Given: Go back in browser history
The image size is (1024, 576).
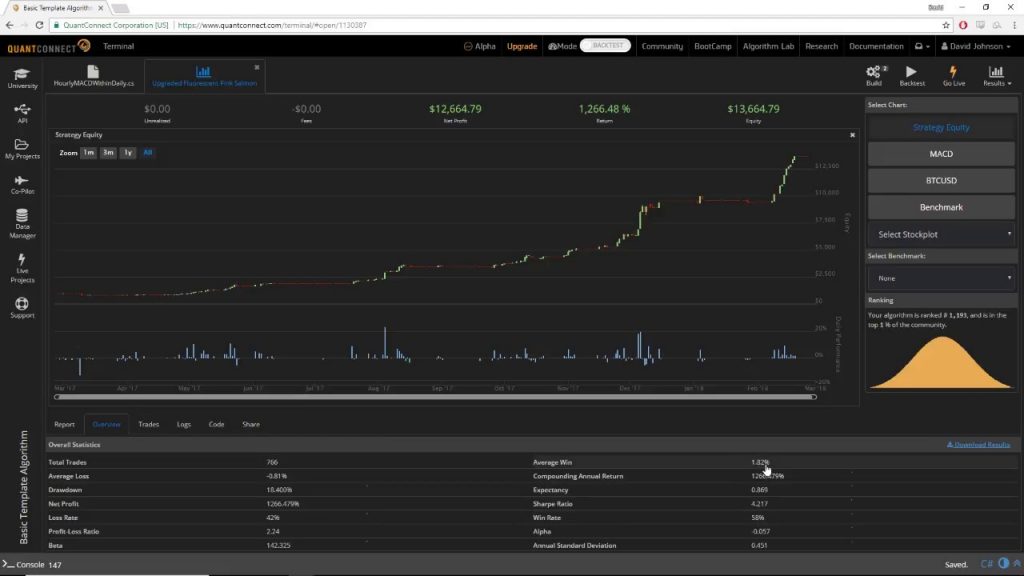Looking at the screenshot, I should pos(9,25).
